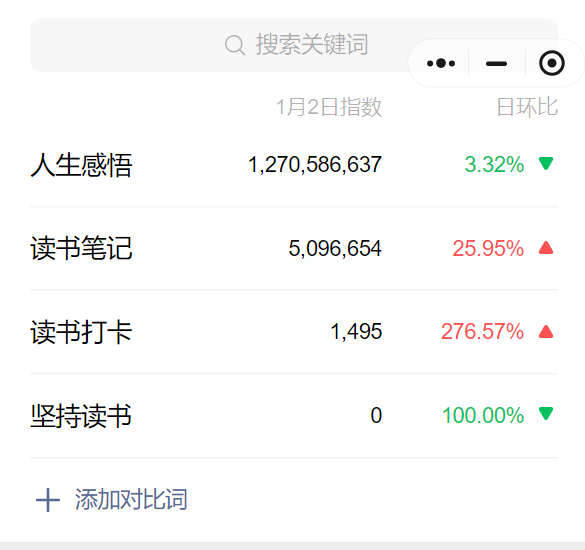Click the 276.57% daily change value
Screen dimensions: 585x550
coord(482,331)
